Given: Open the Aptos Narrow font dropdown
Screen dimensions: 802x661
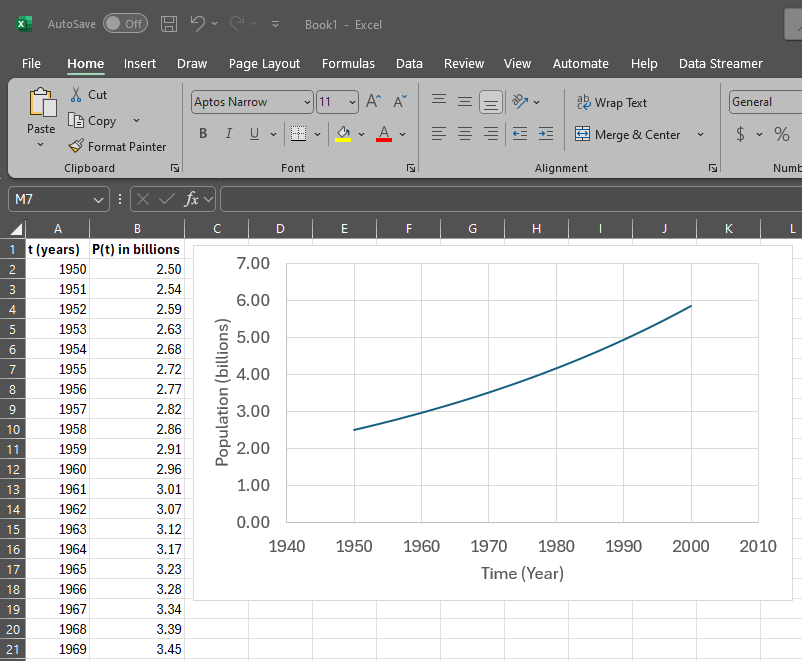Looking at the screenshot, I should 307,102.
